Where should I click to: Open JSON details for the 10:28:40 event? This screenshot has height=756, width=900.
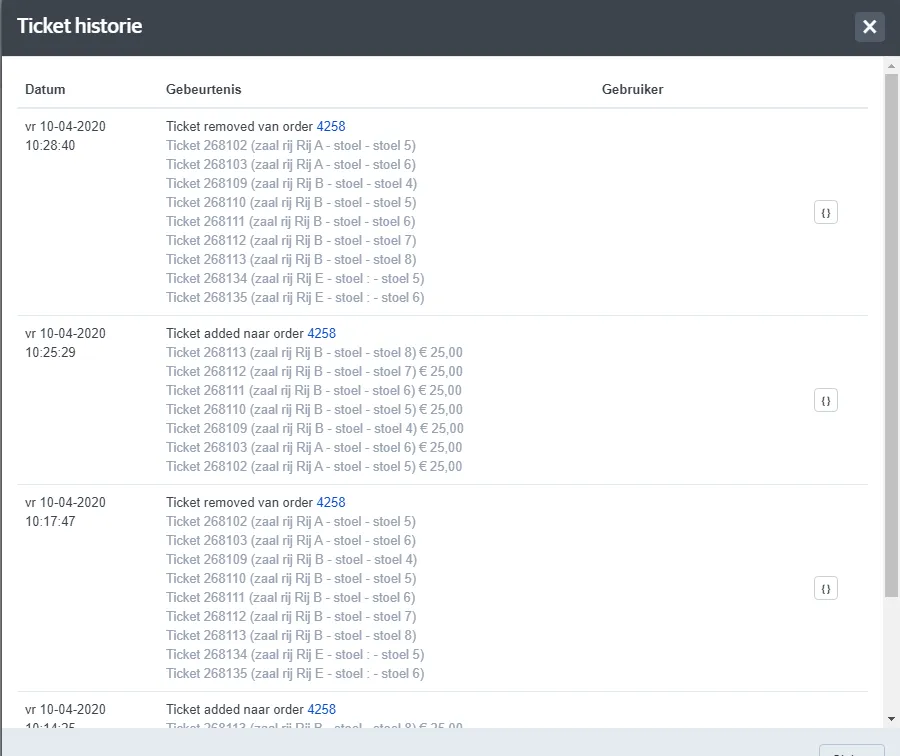click(x=825, y=212)
